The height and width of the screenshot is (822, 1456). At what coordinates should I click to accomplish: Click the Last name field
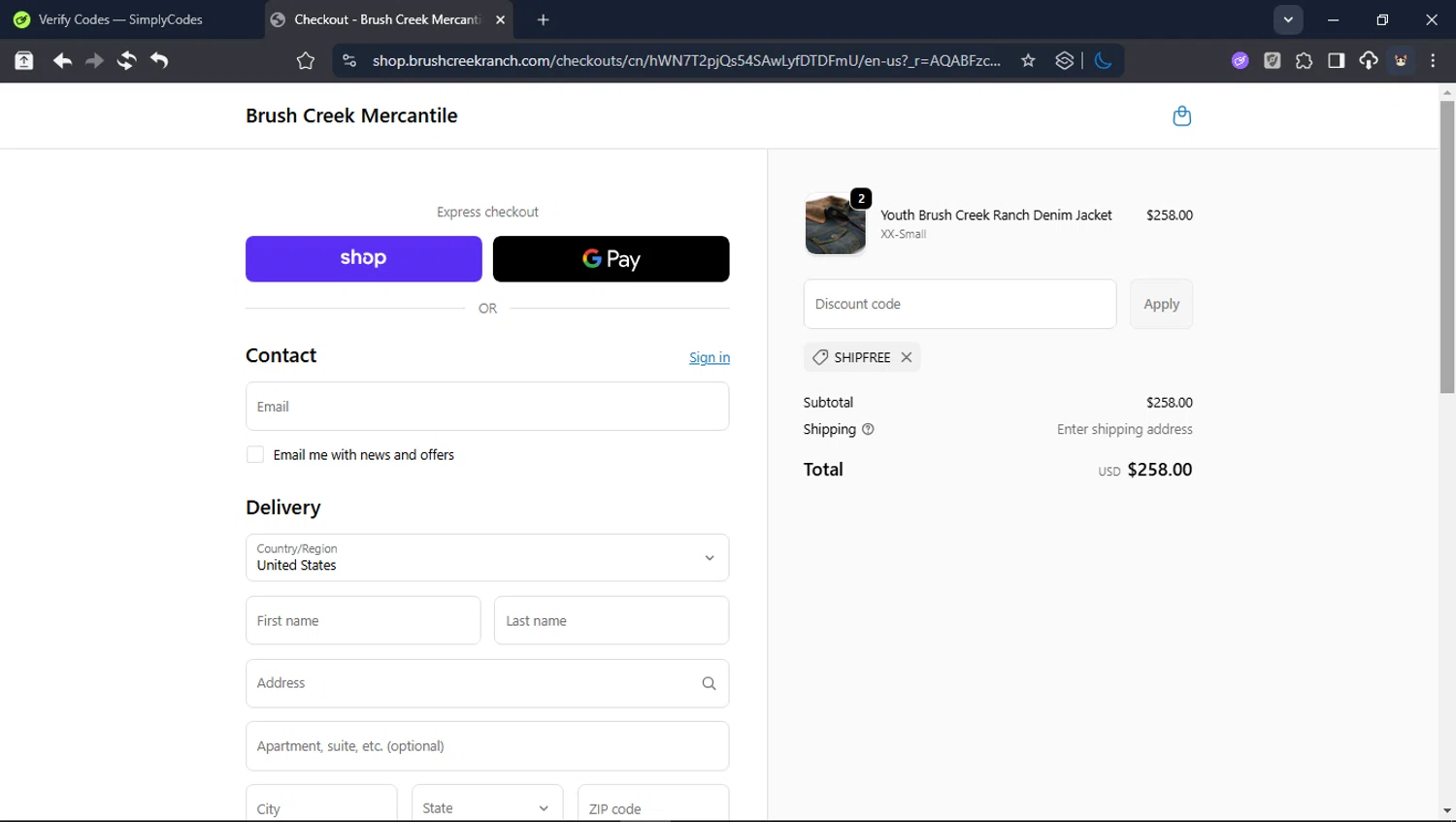[612, 620]
